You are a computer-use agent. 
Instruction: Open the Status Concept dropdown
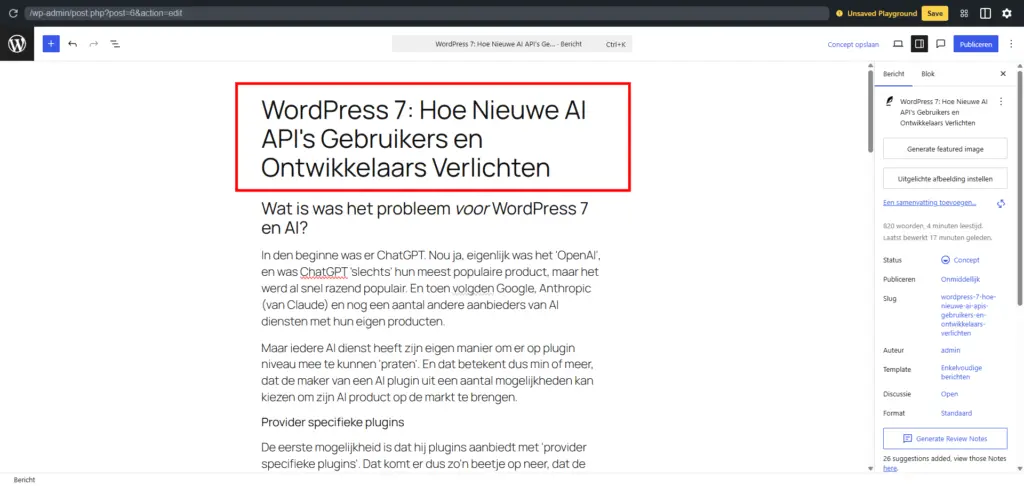pos(960,260)
